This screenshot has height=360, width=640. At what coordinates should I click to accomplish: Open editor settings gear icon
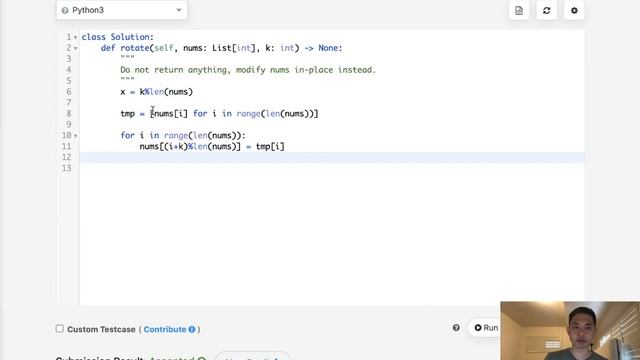(574, 11)
